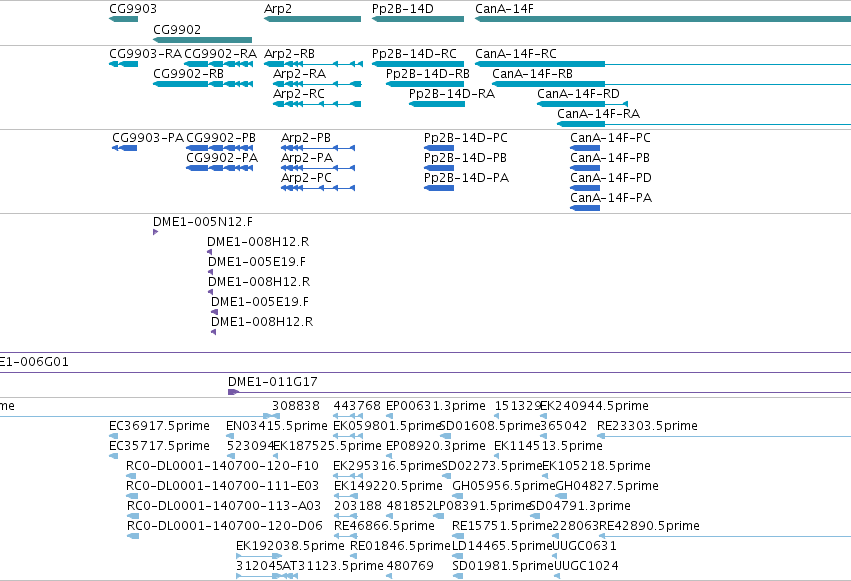Click the Pp2B-14D-RC transcript label
The height and width of the screenshot is (581, 851).
tap(415, 54)
